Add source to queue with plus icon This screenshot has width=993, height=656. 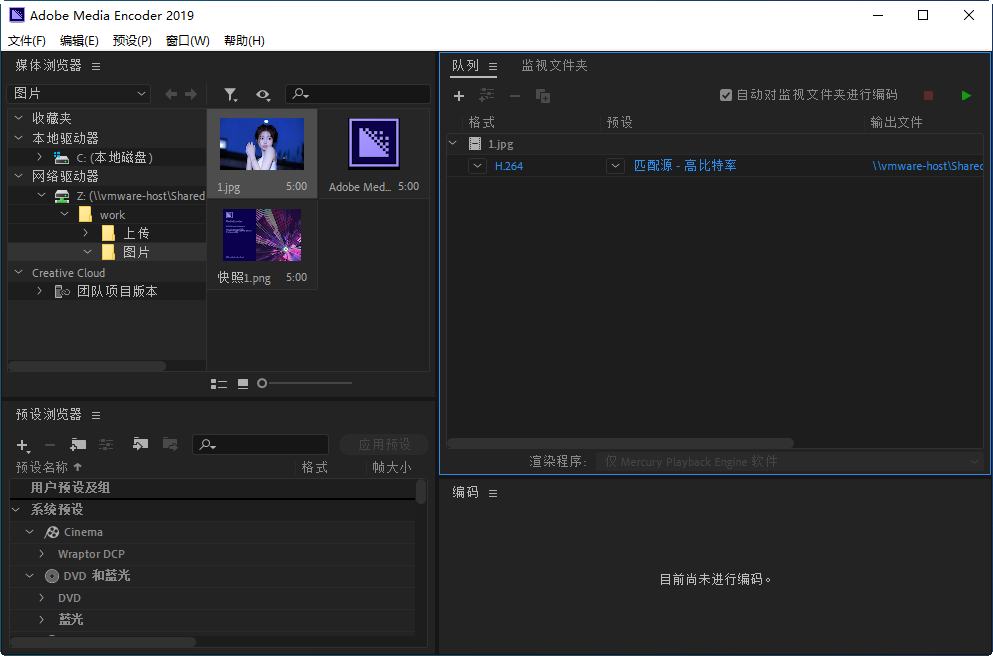[459, 96]
